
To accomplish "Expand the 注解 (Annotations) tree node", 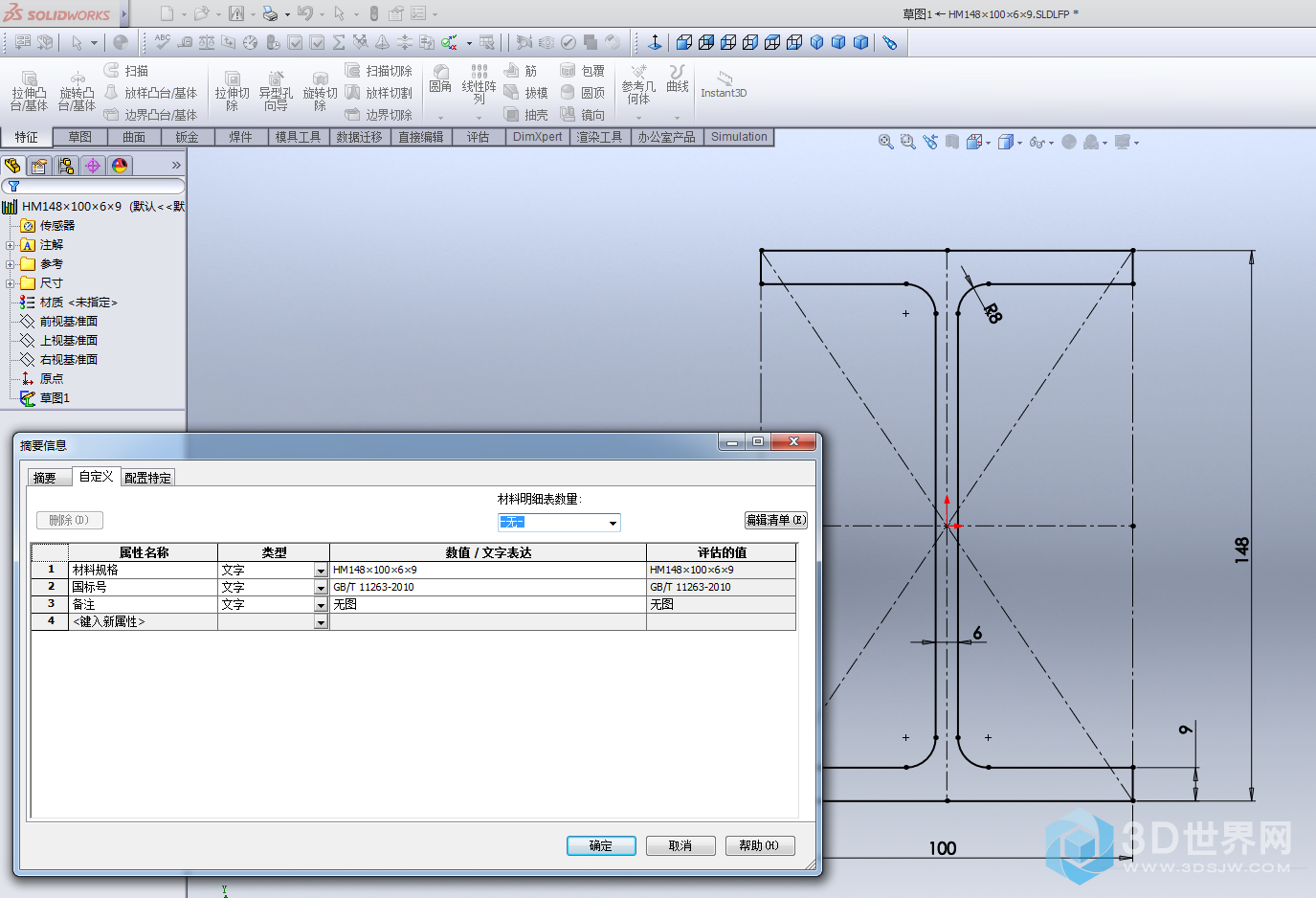I will pyautogui.click(x=10, y=245).
